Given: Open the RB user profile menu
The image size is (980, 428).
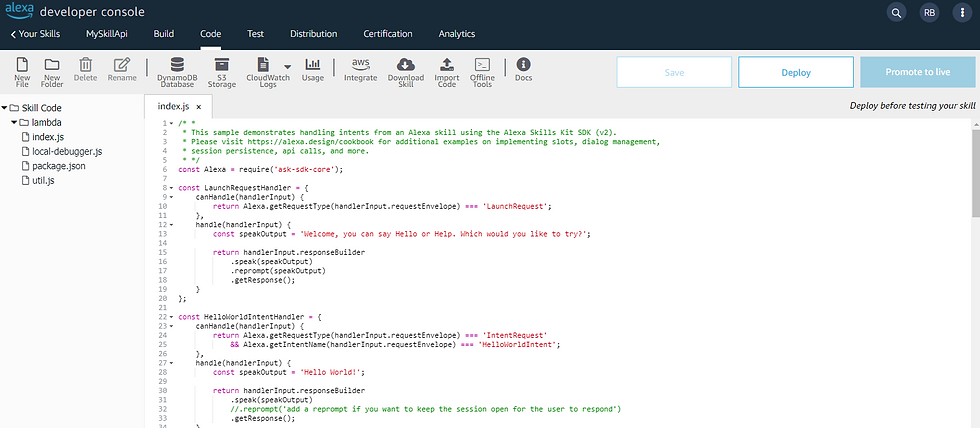Looking at the screenshot, I should click(x=929, y=12).
